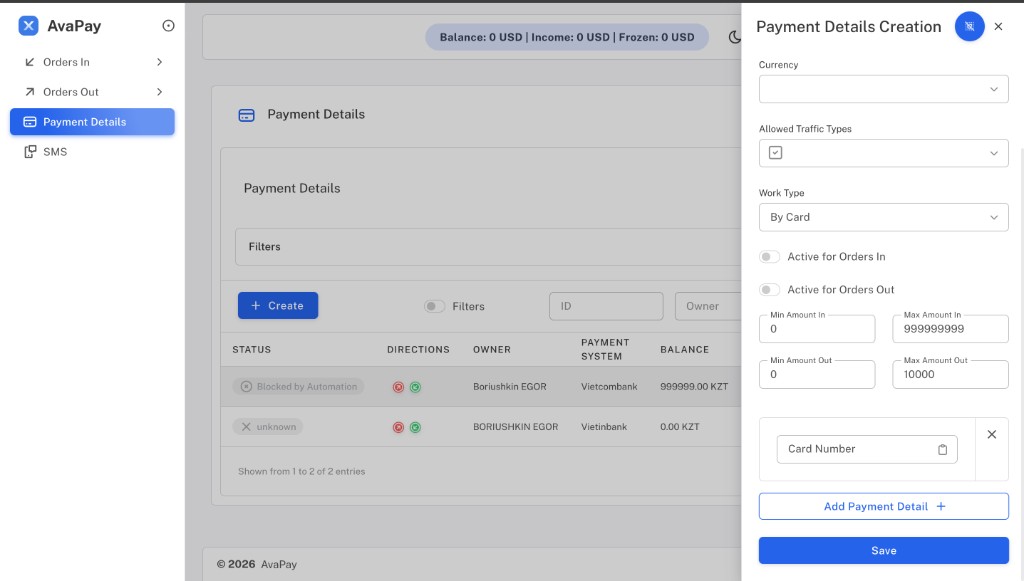Save the payment details
This screenshot has height=581, width=1024.
pos(884,551)
